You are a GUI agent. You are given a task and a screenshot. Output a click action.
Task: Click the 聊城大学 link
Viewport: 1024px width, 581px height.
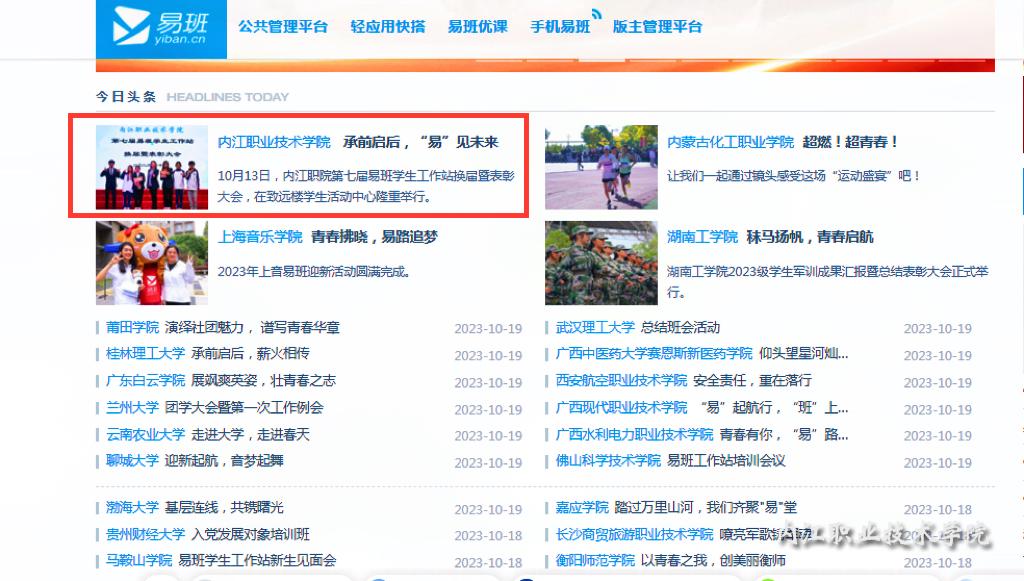(x=133, y=461)
